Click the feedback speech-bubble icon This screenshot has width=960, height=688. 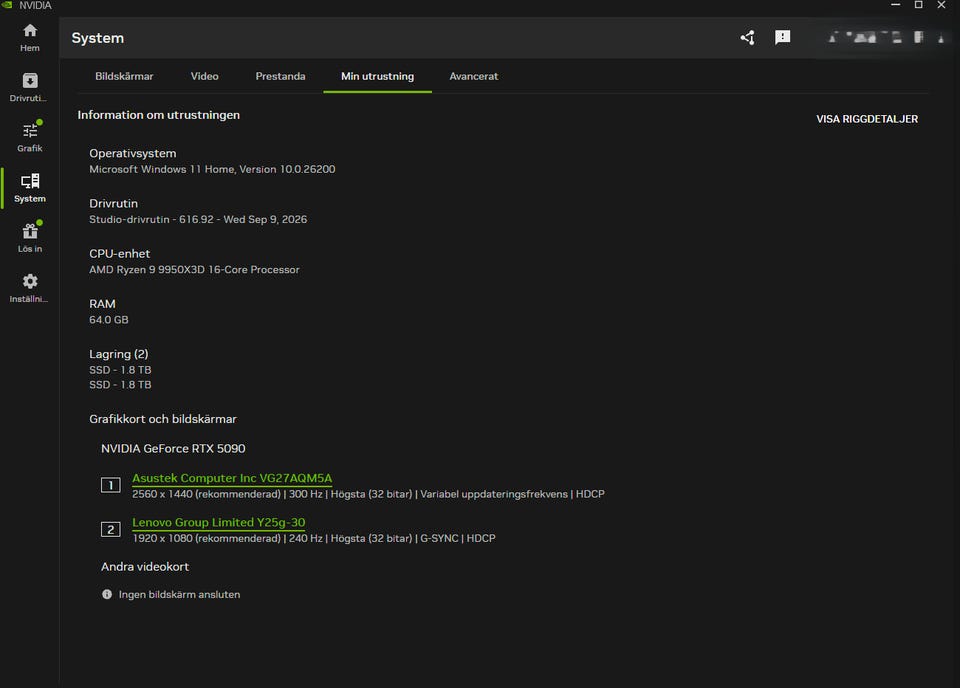coord(782,38)
